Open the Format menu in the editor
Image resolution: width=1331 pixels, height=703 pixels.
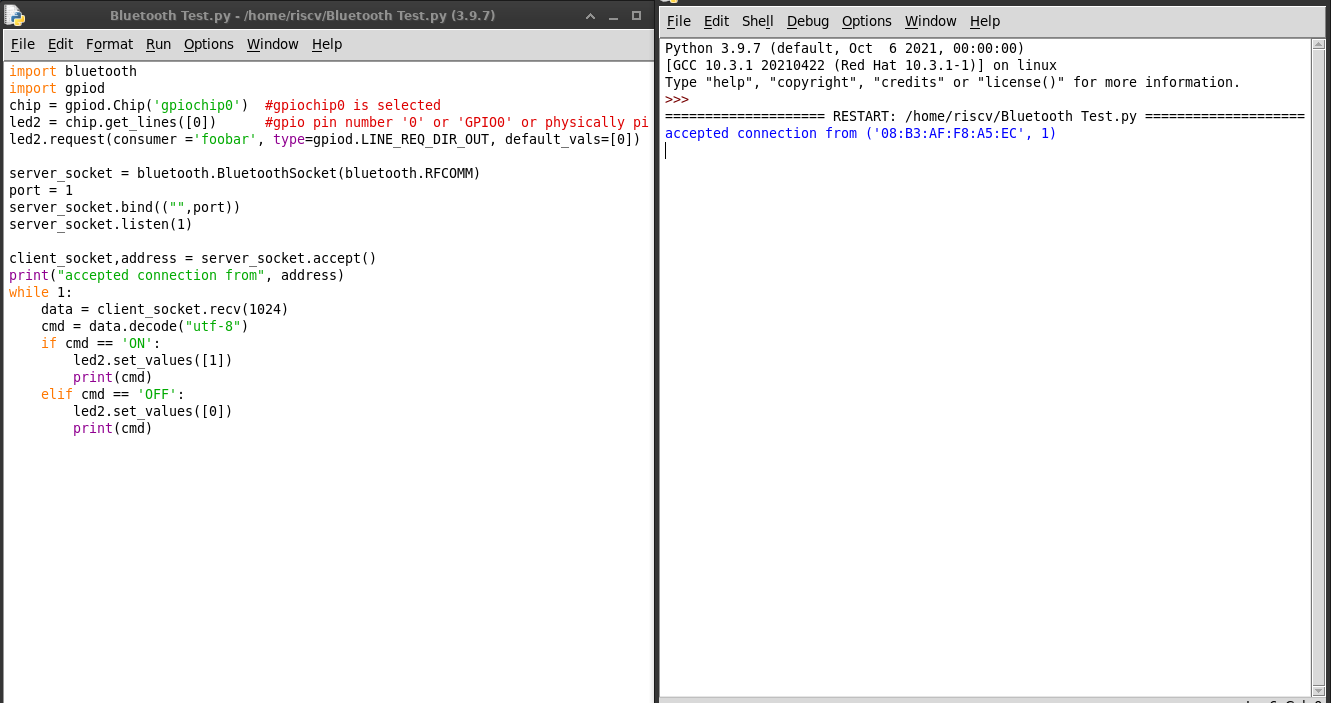click(x=109, y=44)
